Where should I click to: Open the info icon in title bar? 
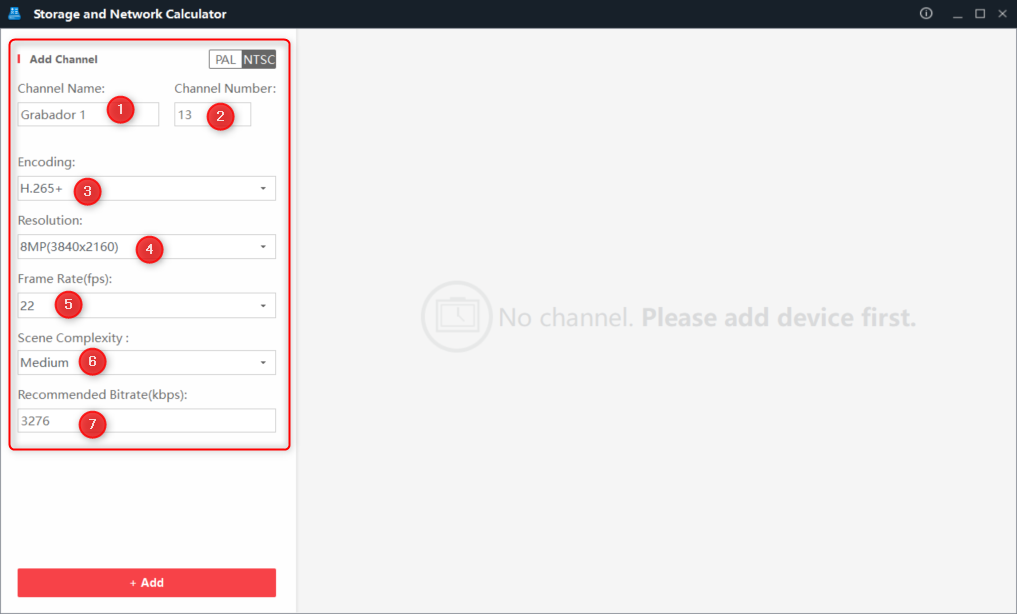coord(926,14)
